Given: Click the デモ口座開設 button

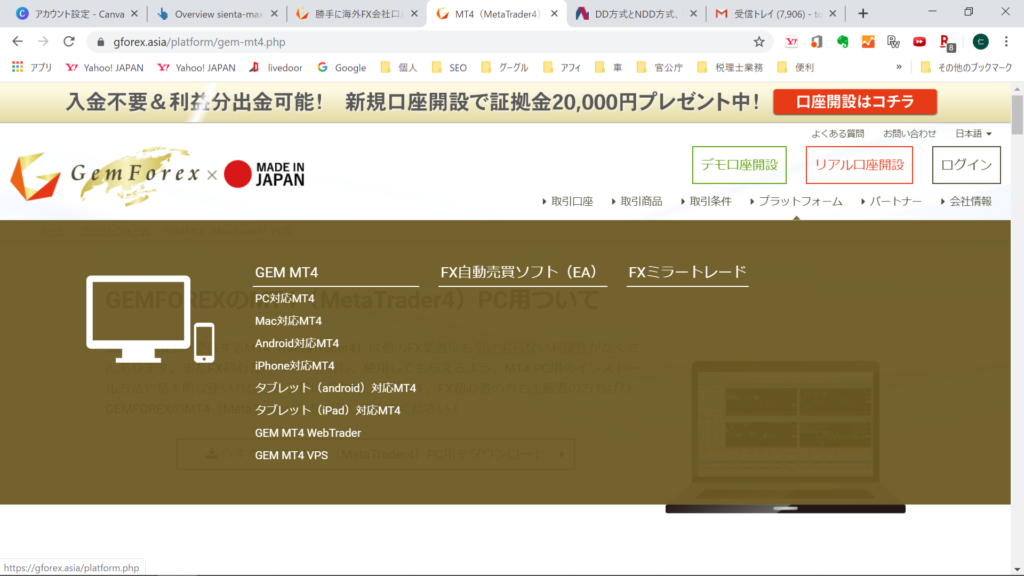Looking at the screenshot, I should pyautogui.click(x=739, y=165).
